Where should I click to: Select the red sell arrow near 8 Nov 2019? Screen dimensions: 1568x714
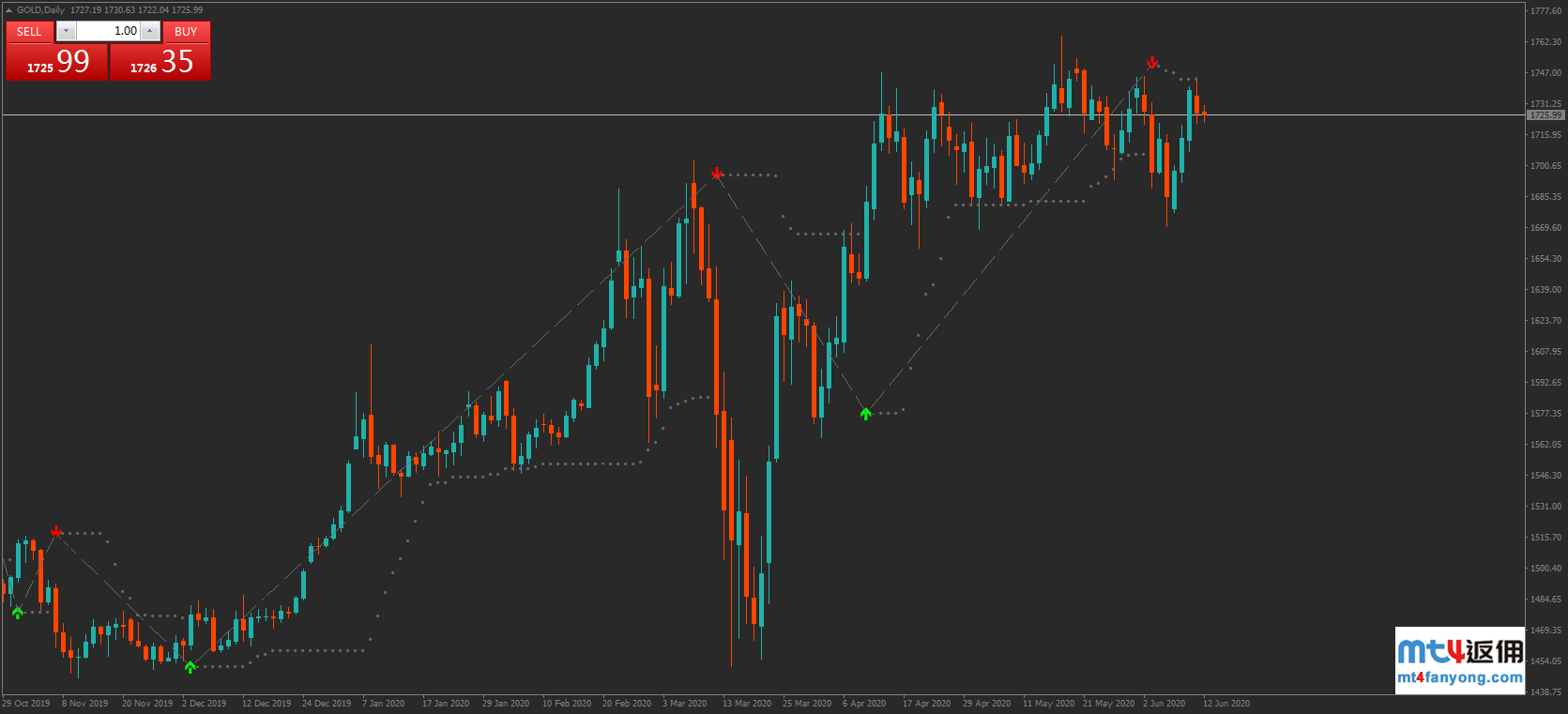(x=57, y=532)
